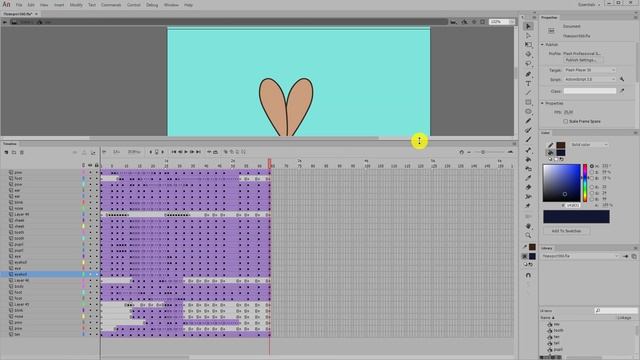This screenshot has height=360, width=640.
Task: Click the Delete layer trash icon
Action: 22,152
